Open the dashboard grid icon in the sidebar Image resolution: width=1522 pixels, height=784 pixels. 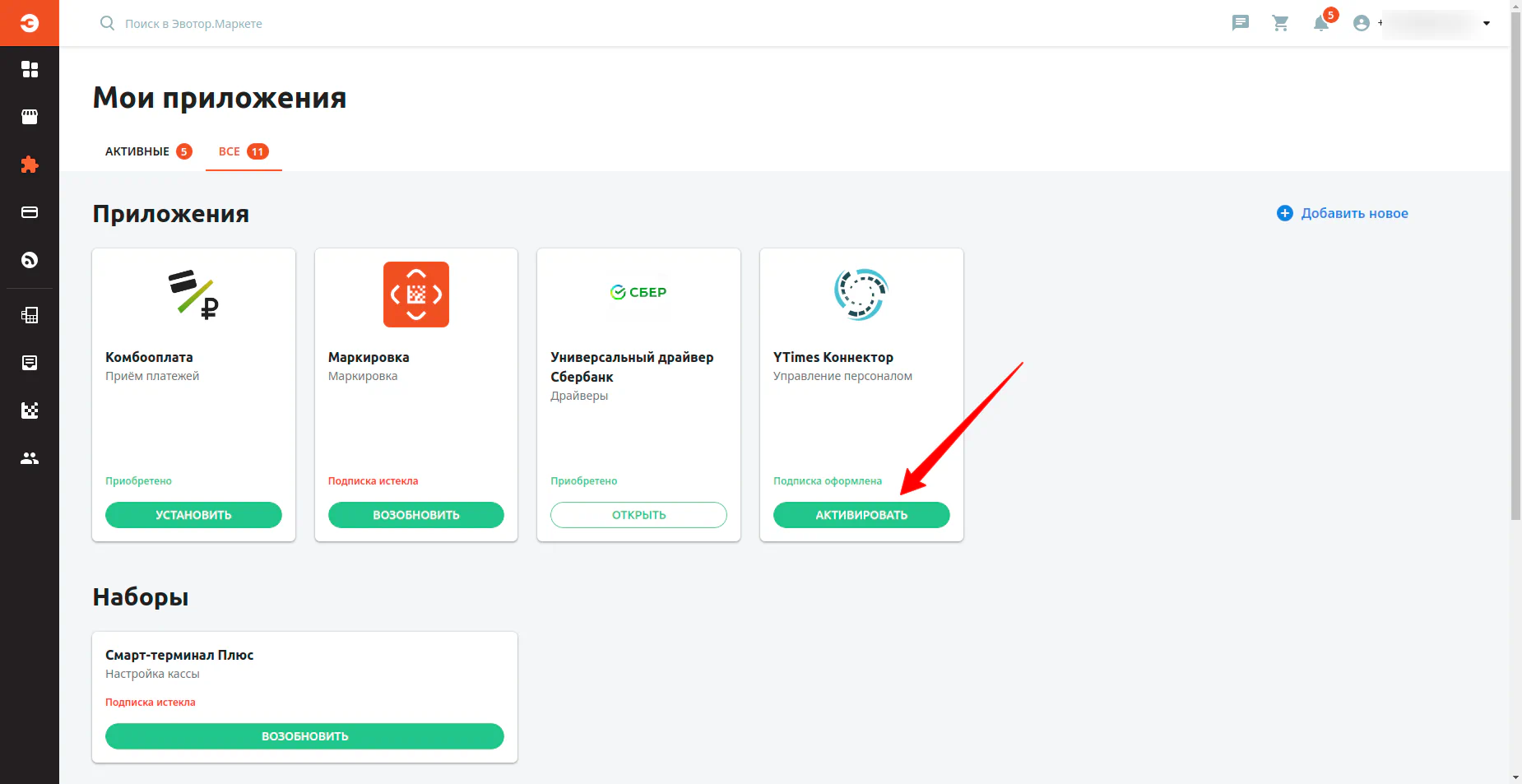(30, 69)
